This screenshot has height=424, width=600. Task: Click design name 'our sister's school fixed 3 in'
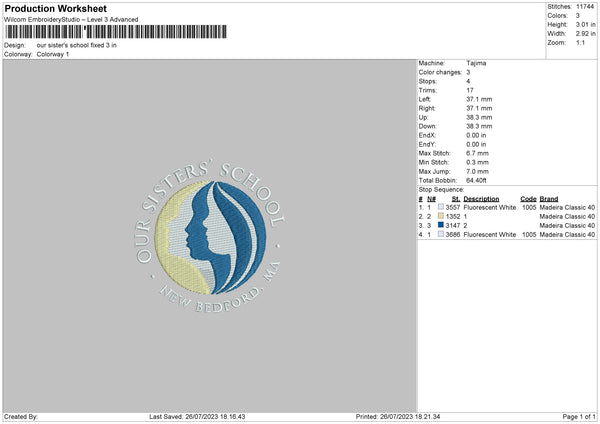tap(77, 45)
